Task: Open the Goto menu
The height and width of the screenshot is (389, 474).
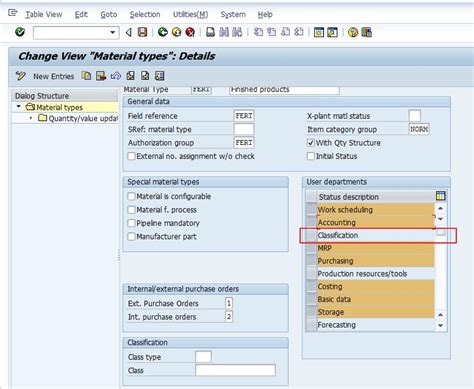Action: tap(109, 14)
